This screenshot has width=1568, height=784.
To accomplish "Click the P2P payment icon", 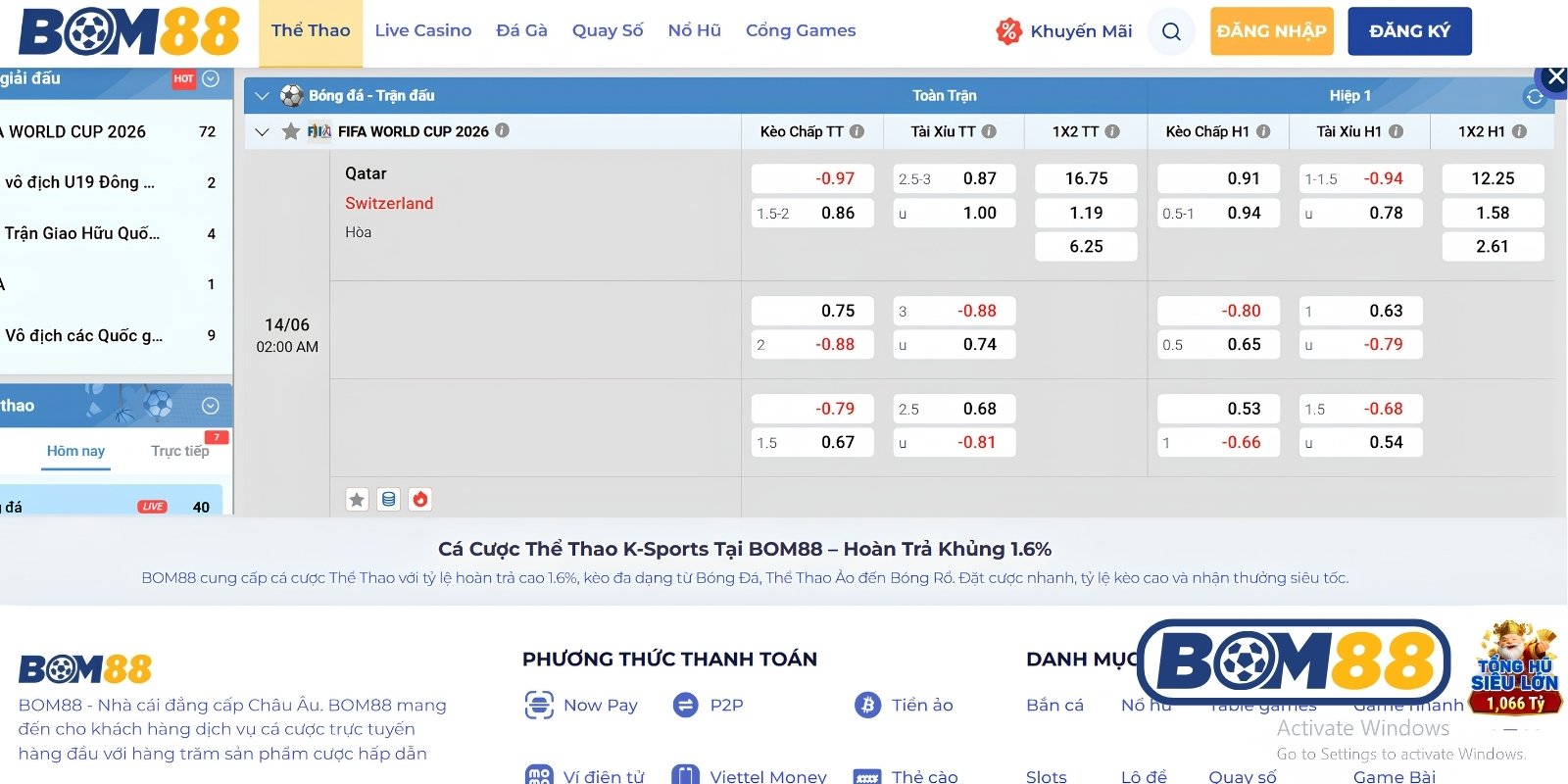I will click(x=686, y=705).
